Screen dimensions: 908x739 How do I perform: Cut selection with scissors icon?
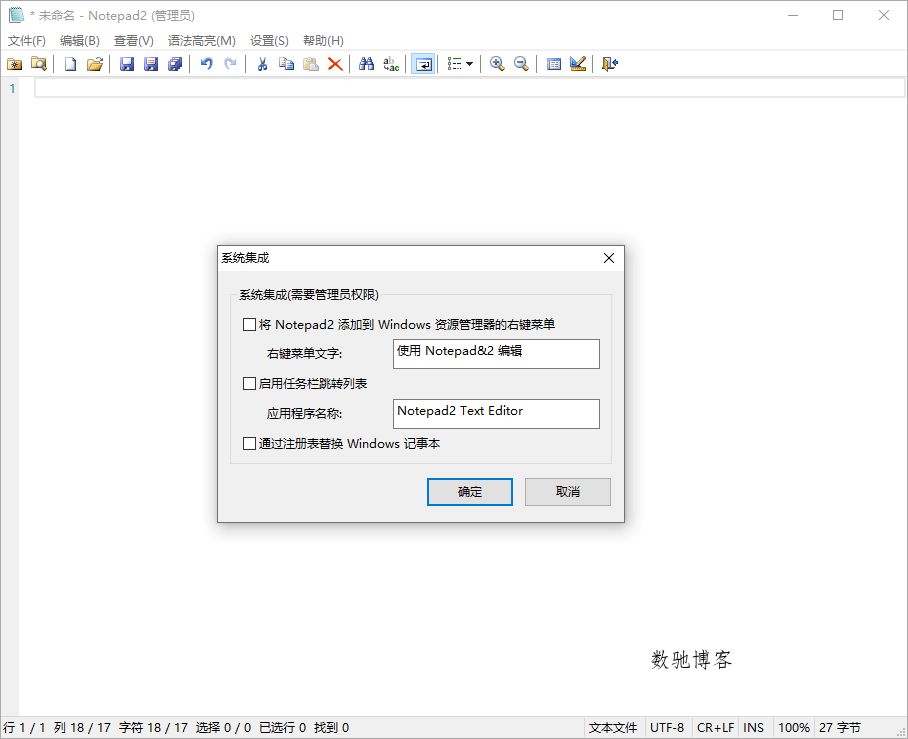pos(262,64)
